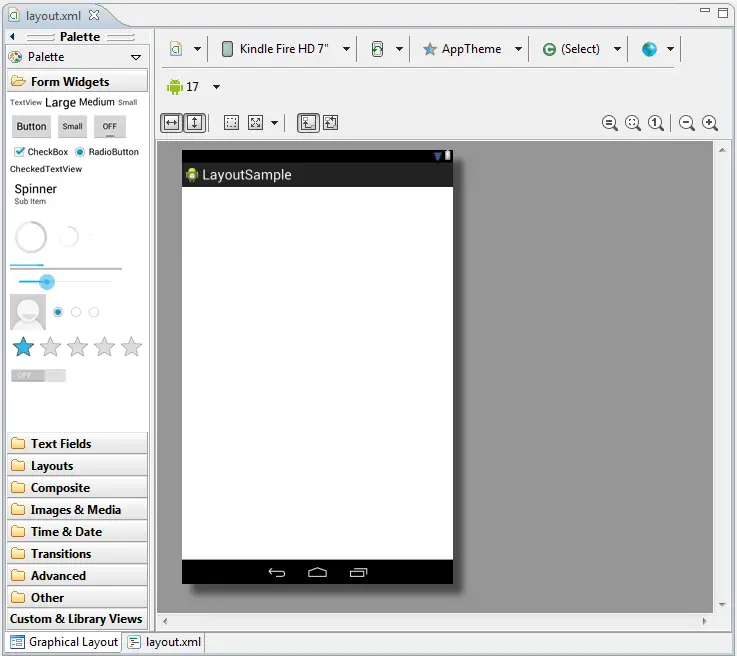The width and height of the screenshot is (737, 656).
Task: Select the RadioButton widget in the palette
Action: (x=107, y=152)
